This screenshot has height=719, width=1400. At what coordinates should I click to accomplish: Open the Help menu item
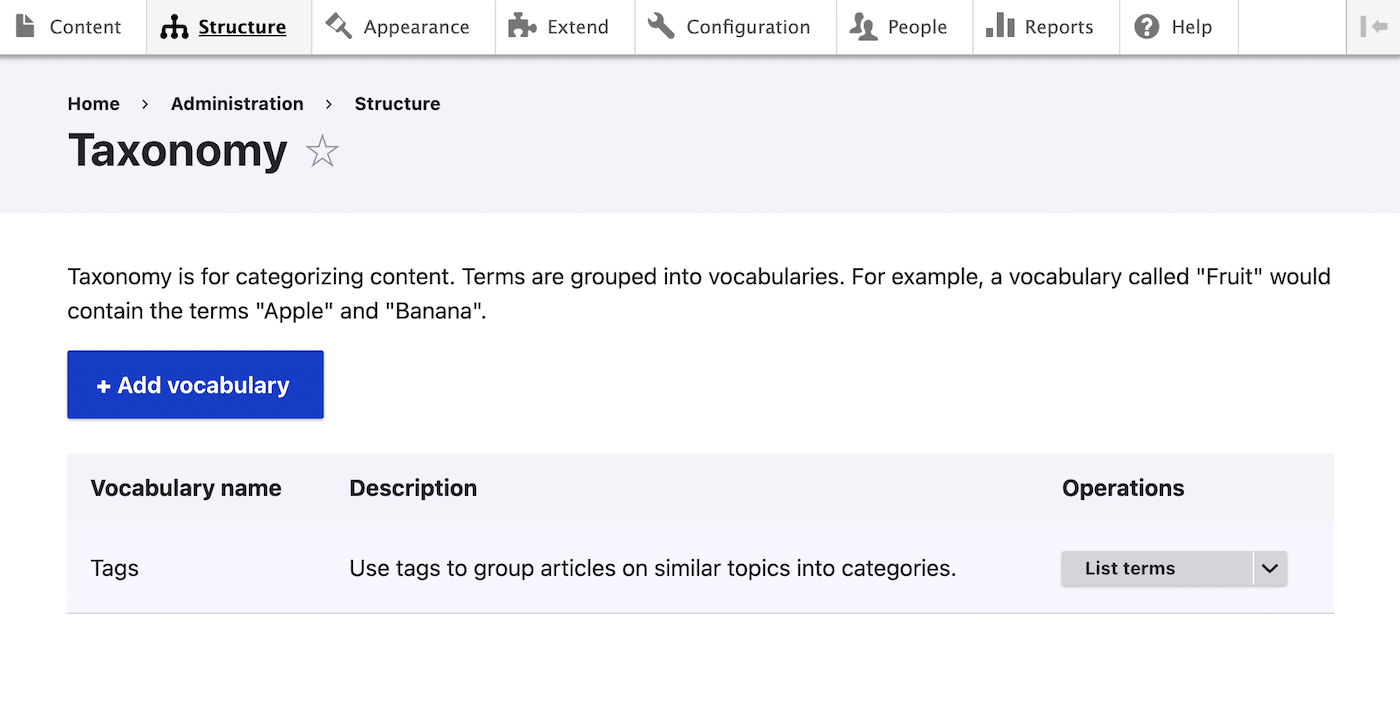click(x=1179, y=27)
